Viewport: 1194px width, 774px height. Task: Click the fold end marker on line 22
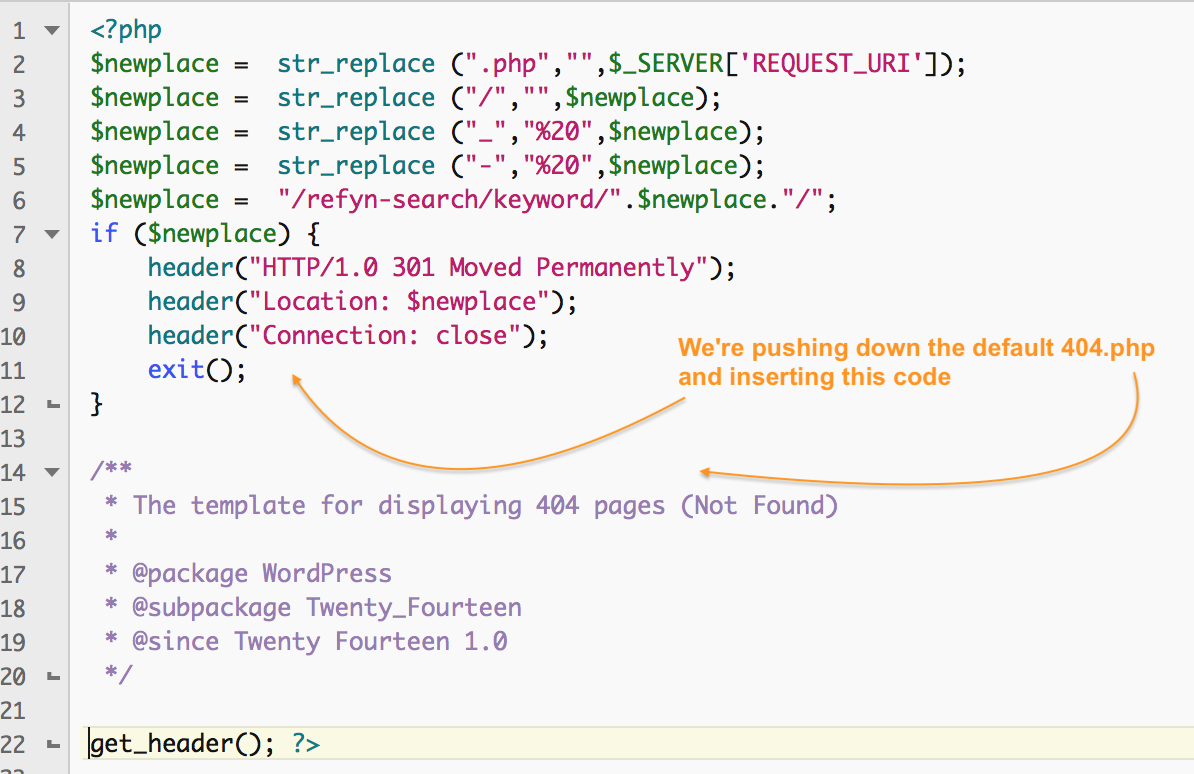click(52, 745)
